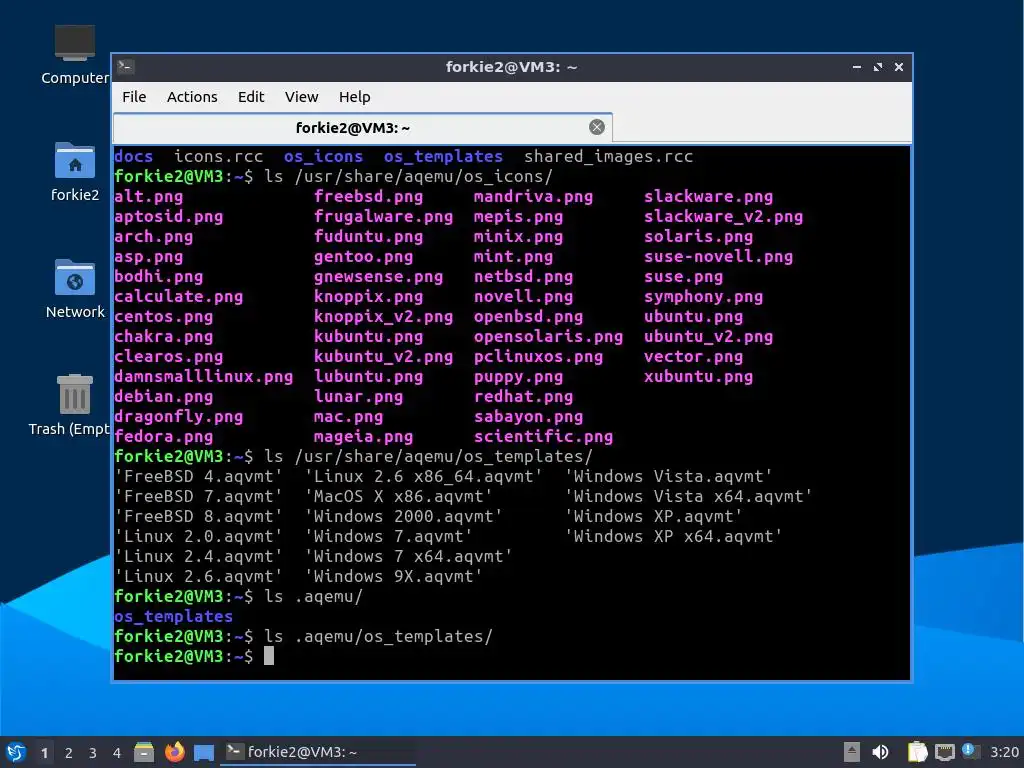
Task: Click 'knoppix_v2.png' in the listing
Action: coord(383,317)
